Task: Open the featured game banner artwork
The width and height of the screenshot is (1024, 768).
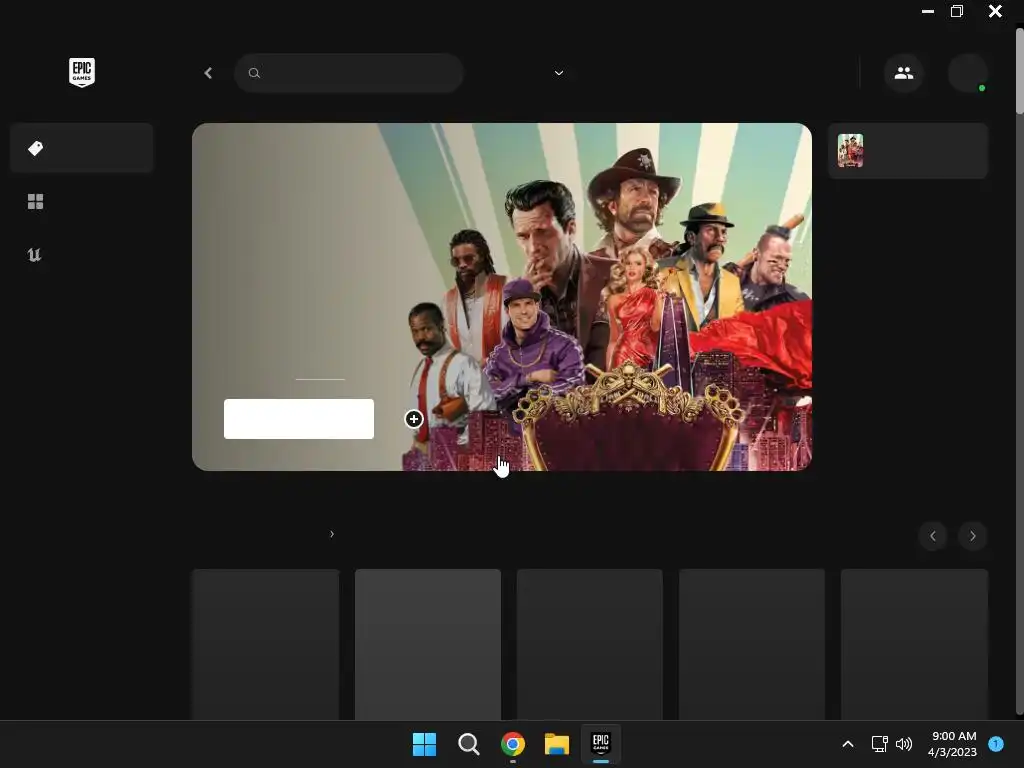Action: coord(502,296)
